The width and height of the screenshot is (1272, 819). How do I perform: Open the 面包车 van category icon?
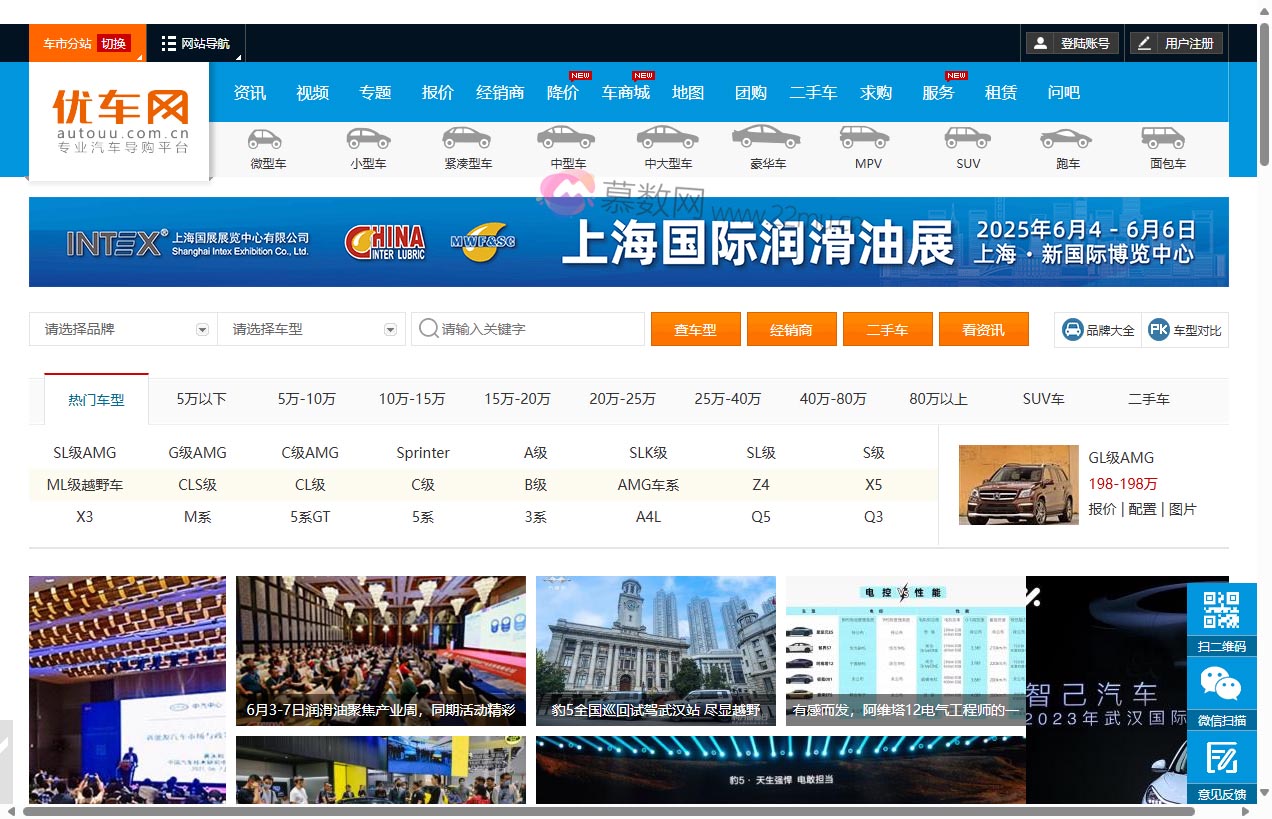[1163, 138]
